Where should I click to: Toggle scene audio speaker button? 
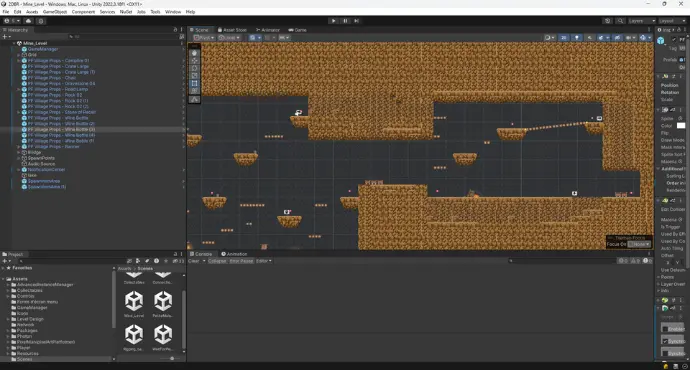[590, 38]
